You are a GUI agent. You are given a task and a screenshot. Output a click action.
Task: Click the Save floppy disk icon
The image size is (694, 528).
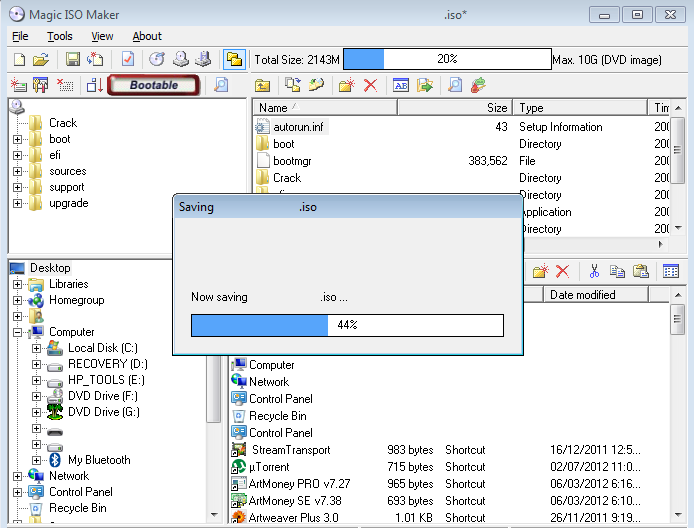click(73, 59)
